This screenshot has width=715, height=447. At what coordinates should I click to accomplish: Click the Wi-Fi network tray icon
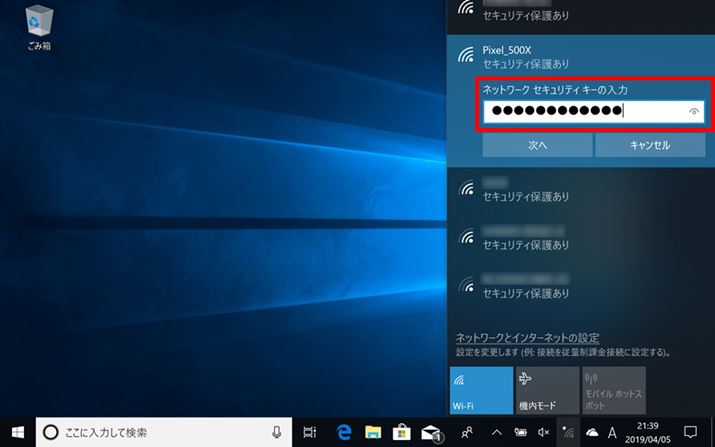coord(568,432)
